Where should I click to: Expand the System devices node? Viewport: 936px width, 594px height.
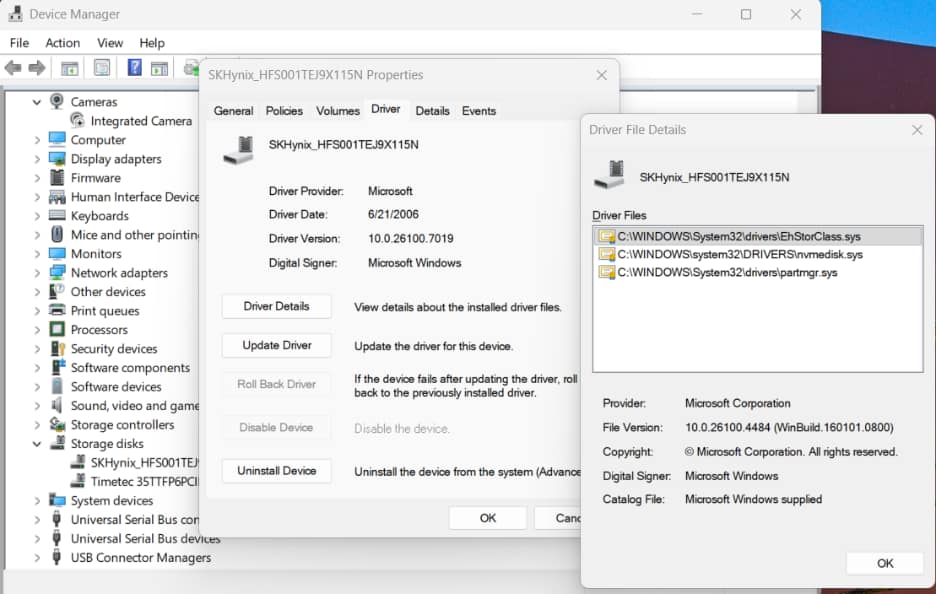pos(37,501)
